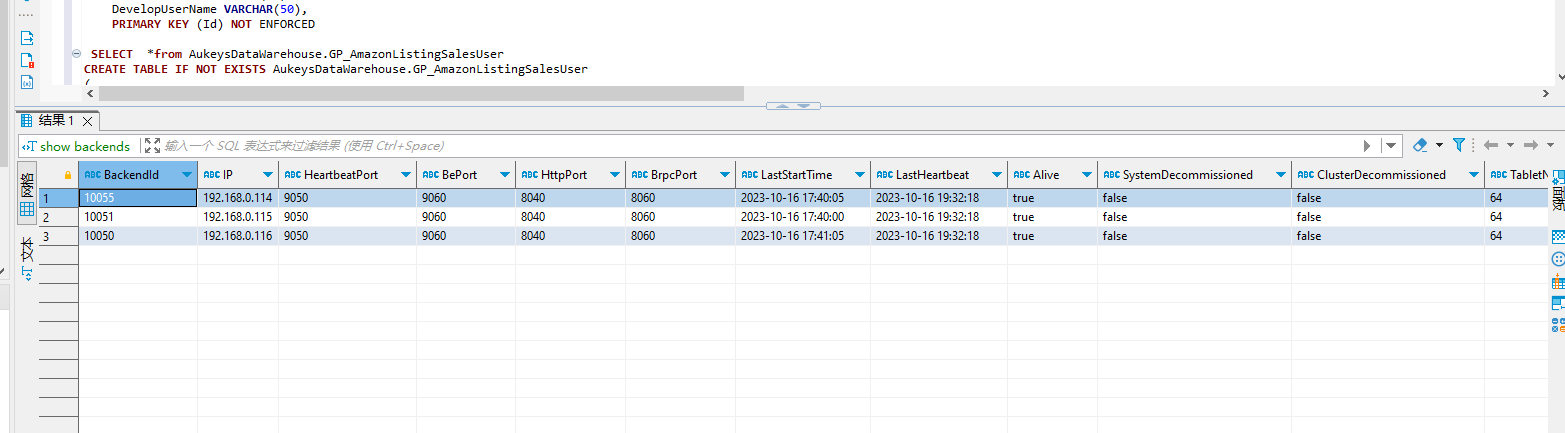
Task: Open the forward arrow history dropdown
Action: 1549,146
